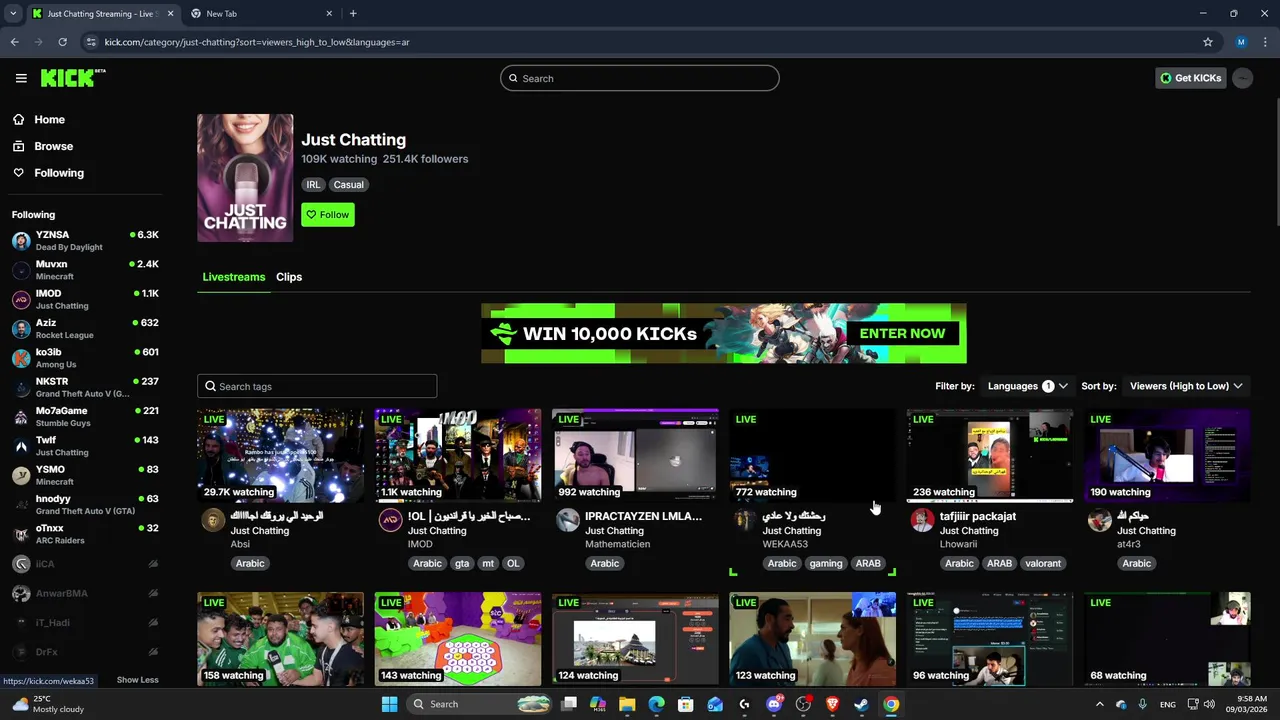Viewport: 1280px width, 720px height.
Task: Reload the page in Chrome
Action: click(x=62, y=42)
